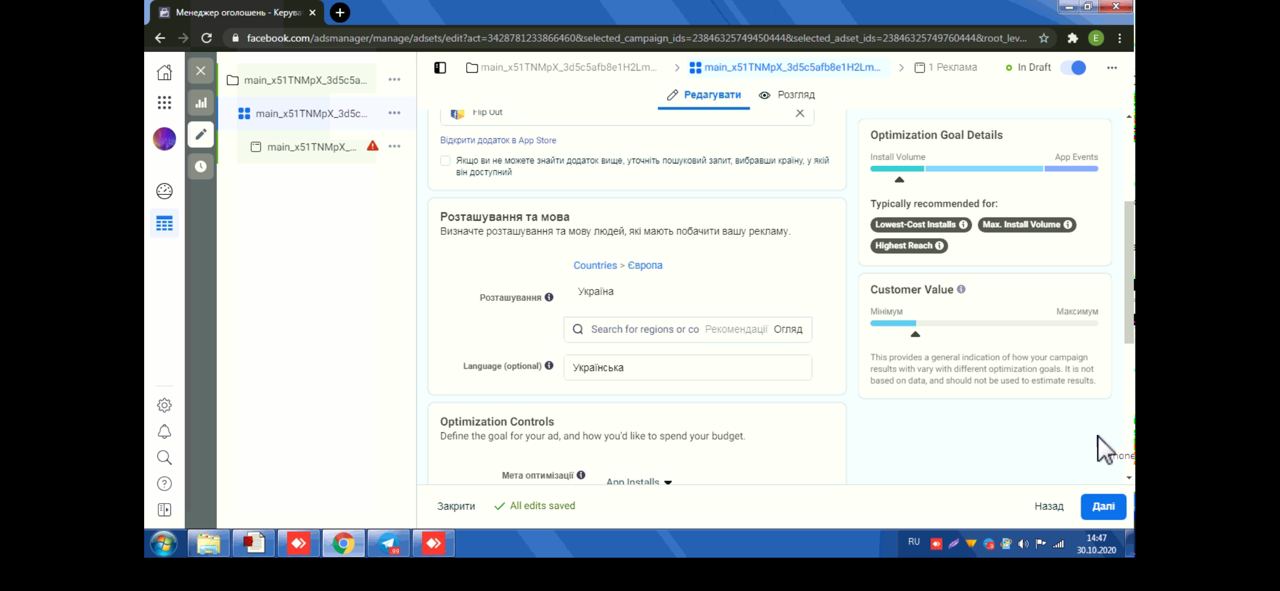Click the Назад button
This screenshot has width=1280, height=591.
click(x=1049, y=506)
